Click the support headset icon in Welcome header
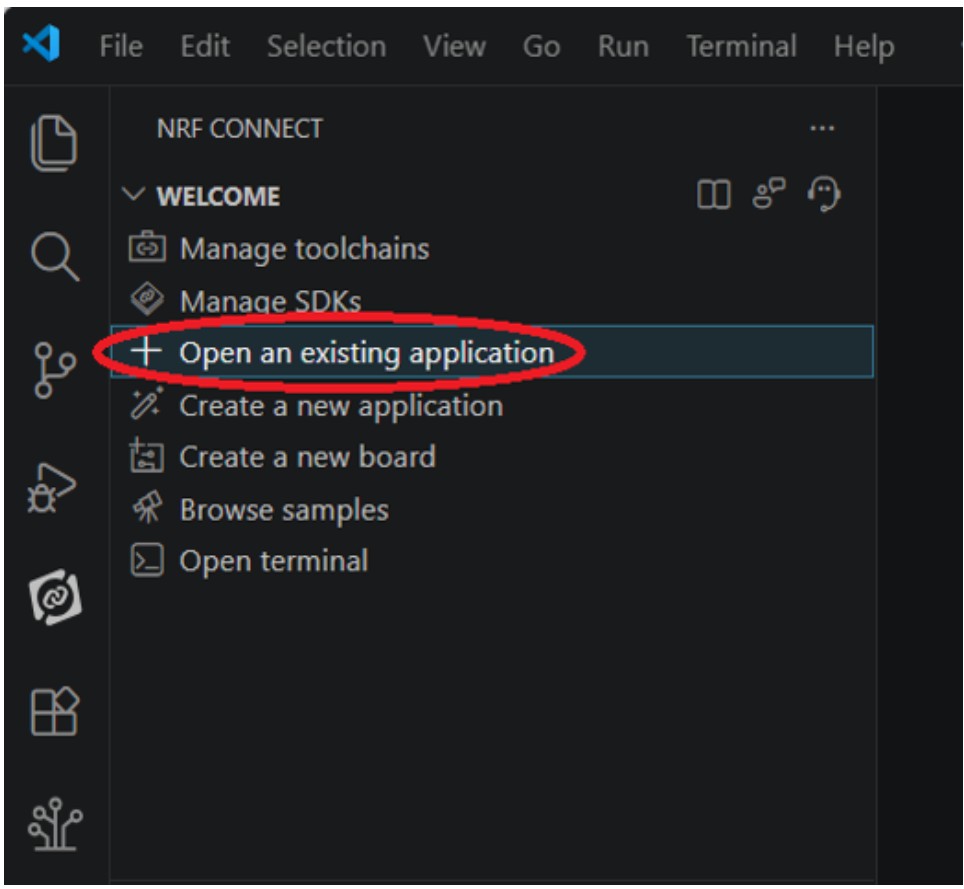This screenshot has width=964, height=889. point(824,193)
